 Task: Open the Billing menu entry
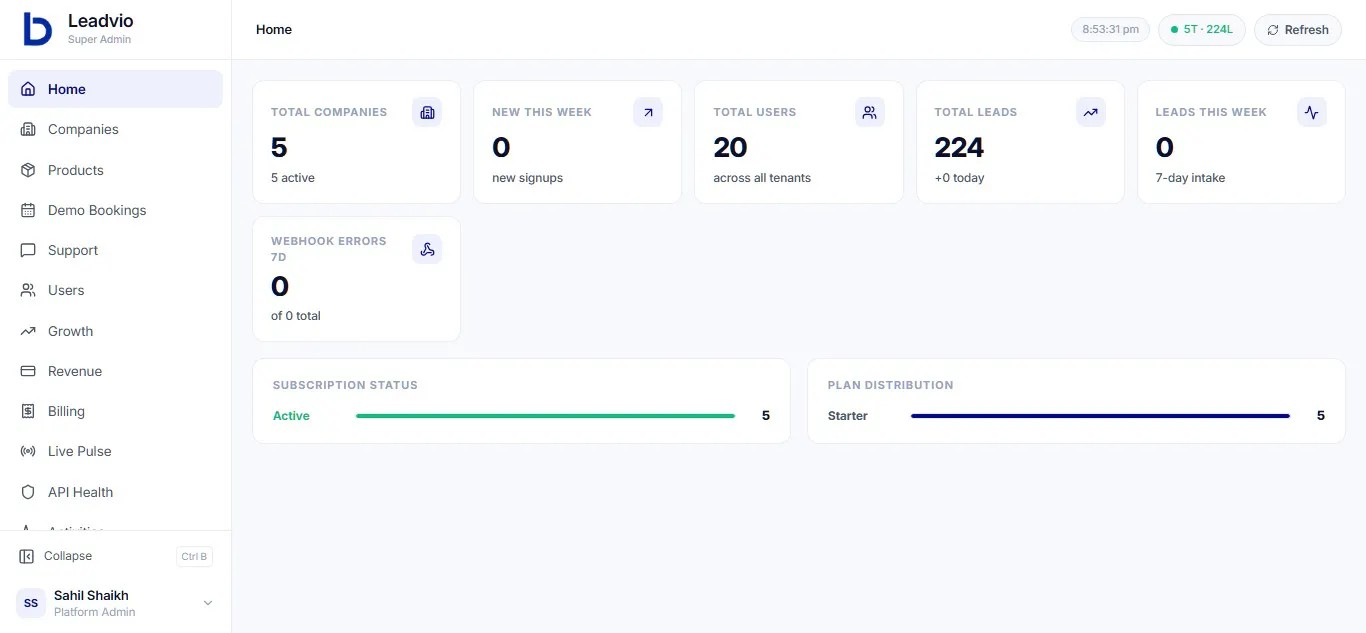click(x=115, y=411)
